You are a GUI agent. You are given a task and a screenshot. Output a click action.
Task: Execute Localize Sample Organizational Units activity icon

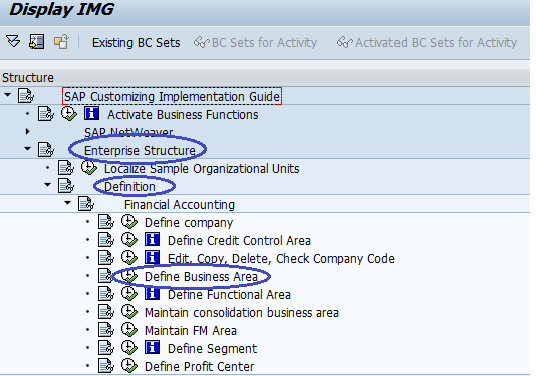coord(89,167)
